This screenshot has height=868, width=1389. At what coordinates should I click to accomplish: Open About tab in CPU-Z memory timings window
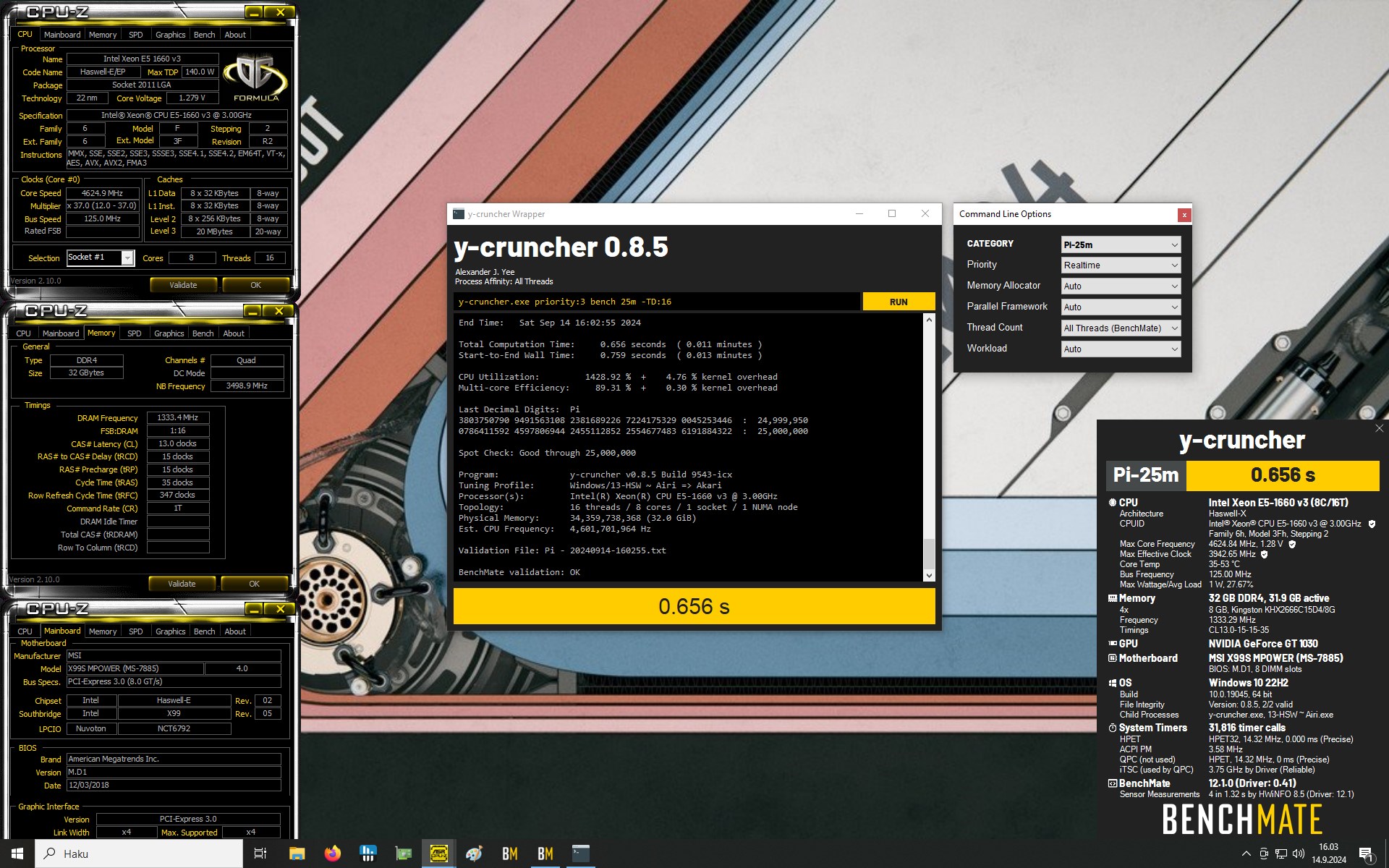click(x=233, y=333)
